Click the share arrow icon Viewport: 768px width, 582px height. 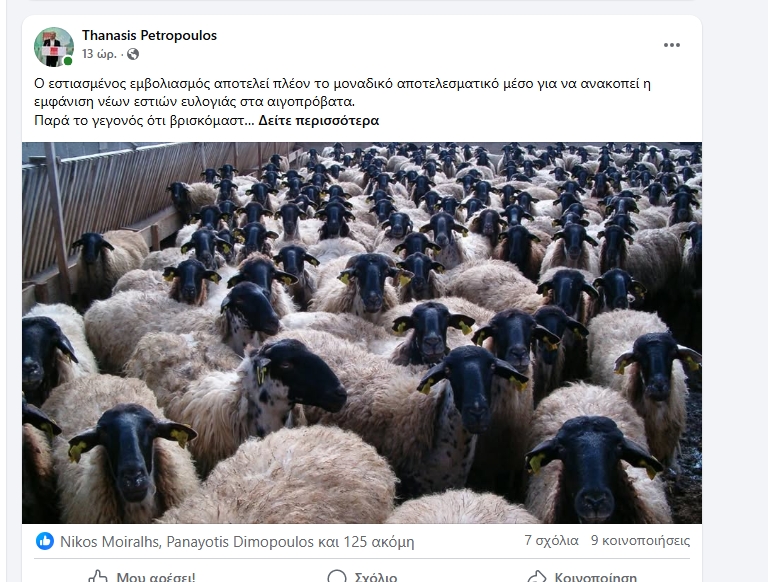click(536, 577)
